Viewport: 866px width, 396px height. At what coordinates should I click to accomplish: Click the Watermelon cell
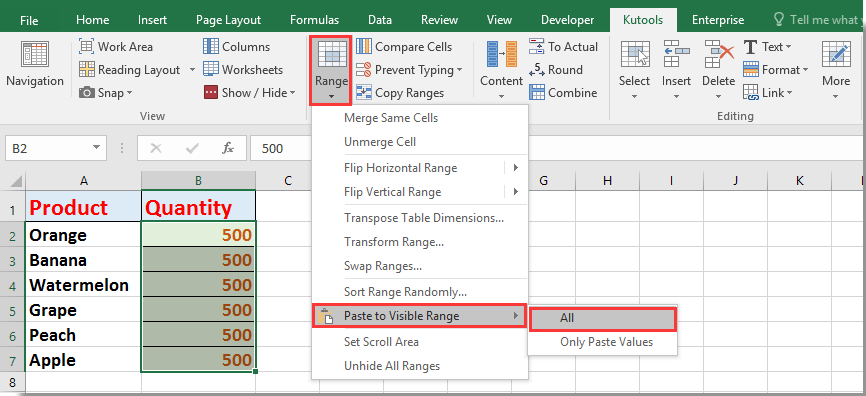pos(83,285)
